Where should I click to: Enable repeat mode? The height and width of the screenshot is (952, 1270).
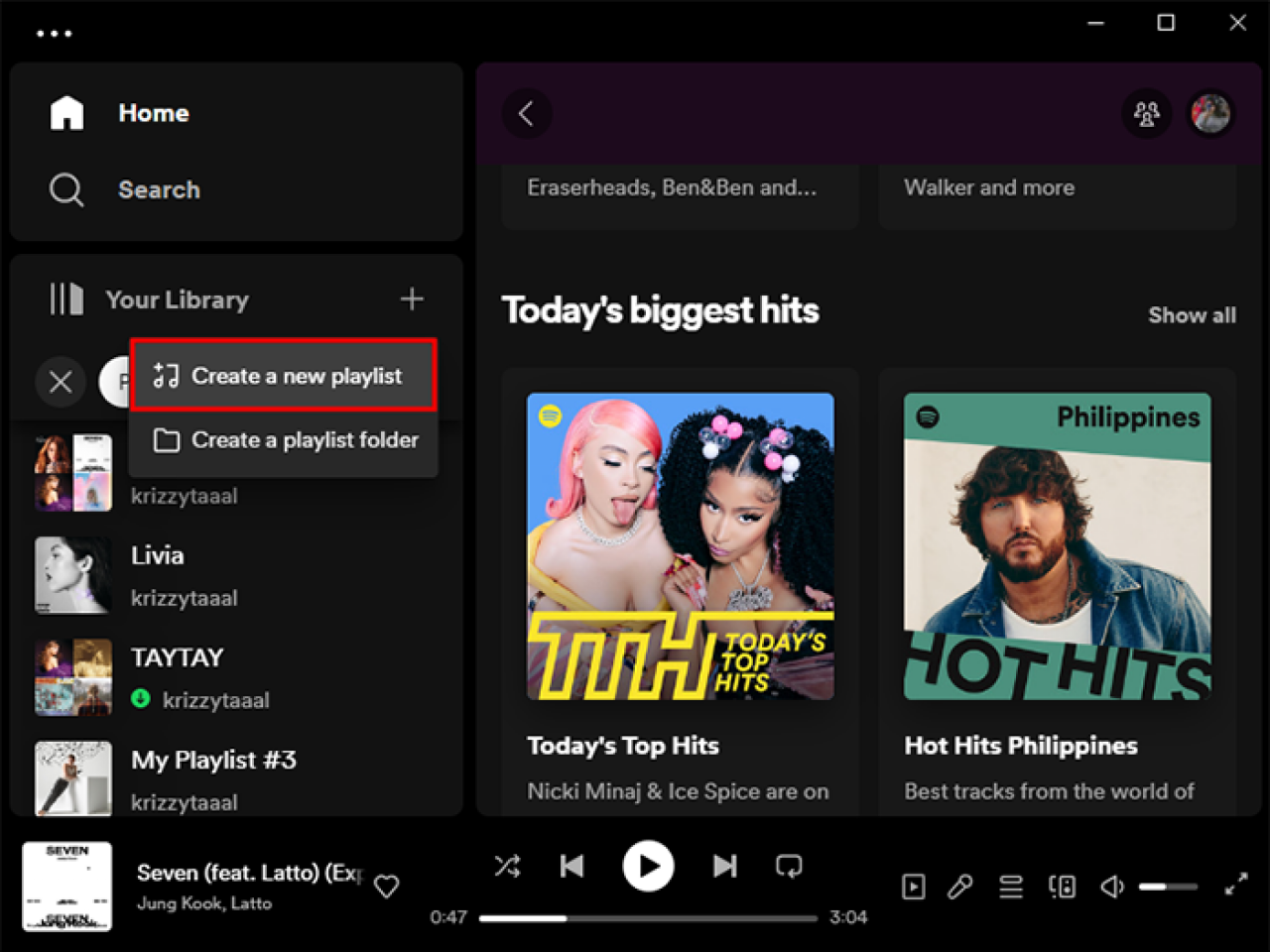787,866
